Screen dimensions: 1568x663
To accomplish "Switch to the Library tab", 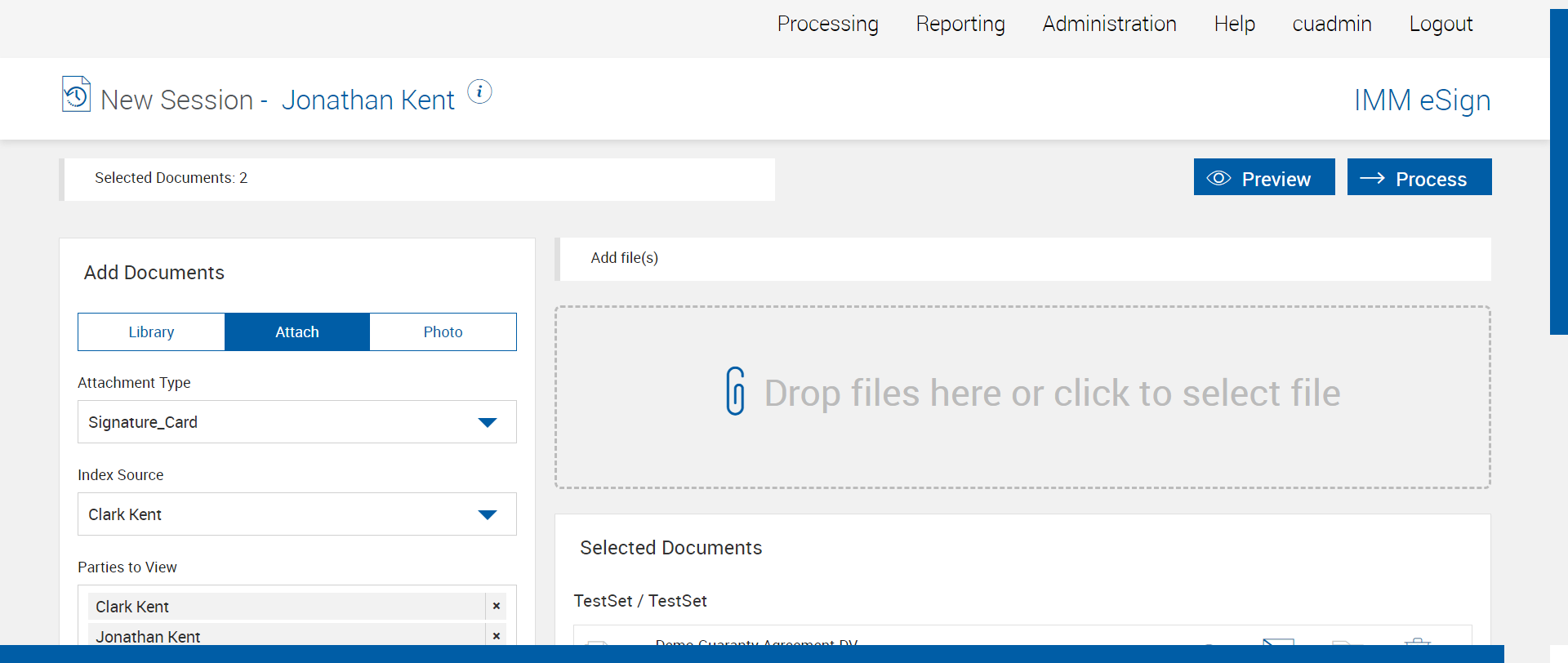I will point(151,331).
